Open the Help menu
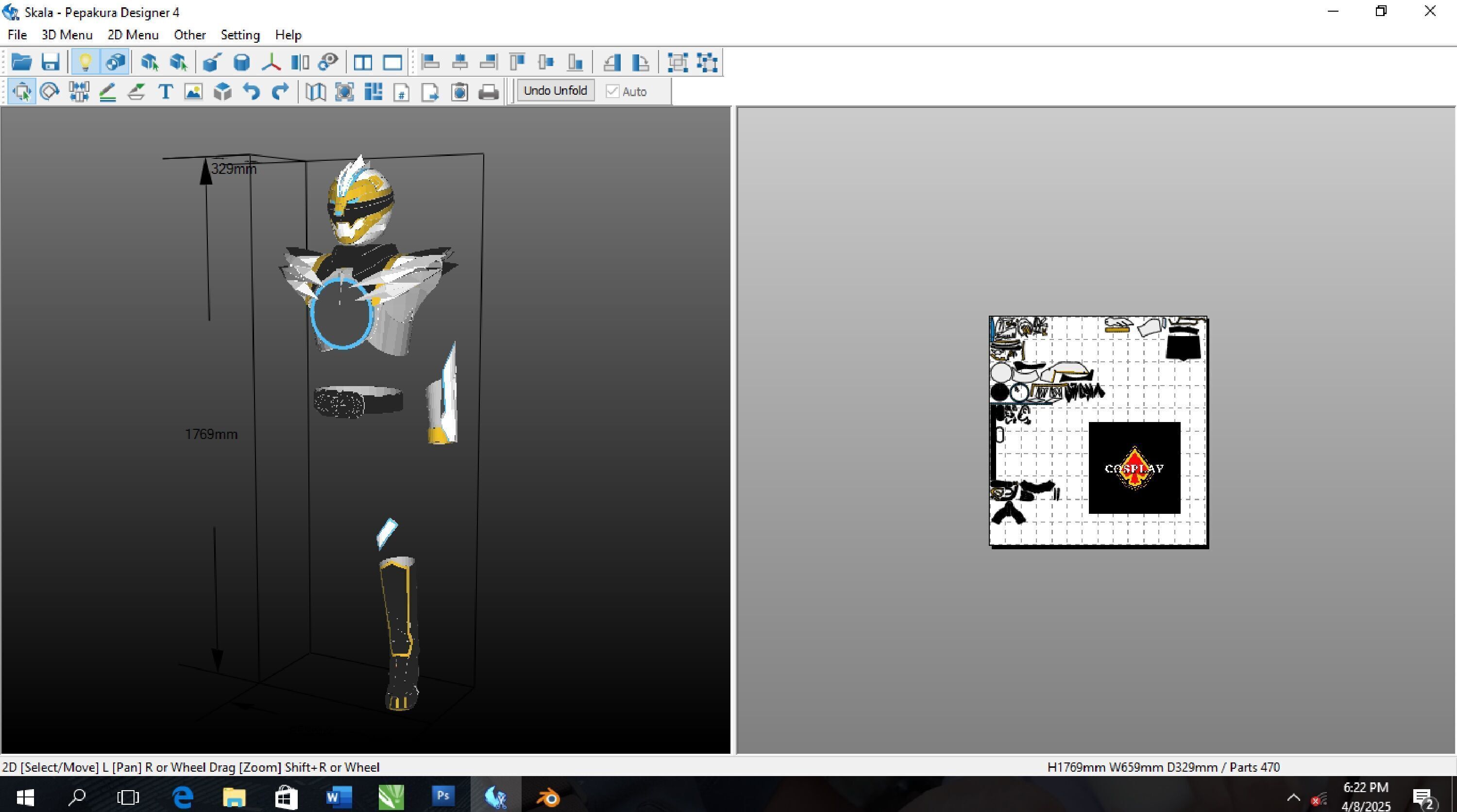1457x812 pixels. coord(288,35)
